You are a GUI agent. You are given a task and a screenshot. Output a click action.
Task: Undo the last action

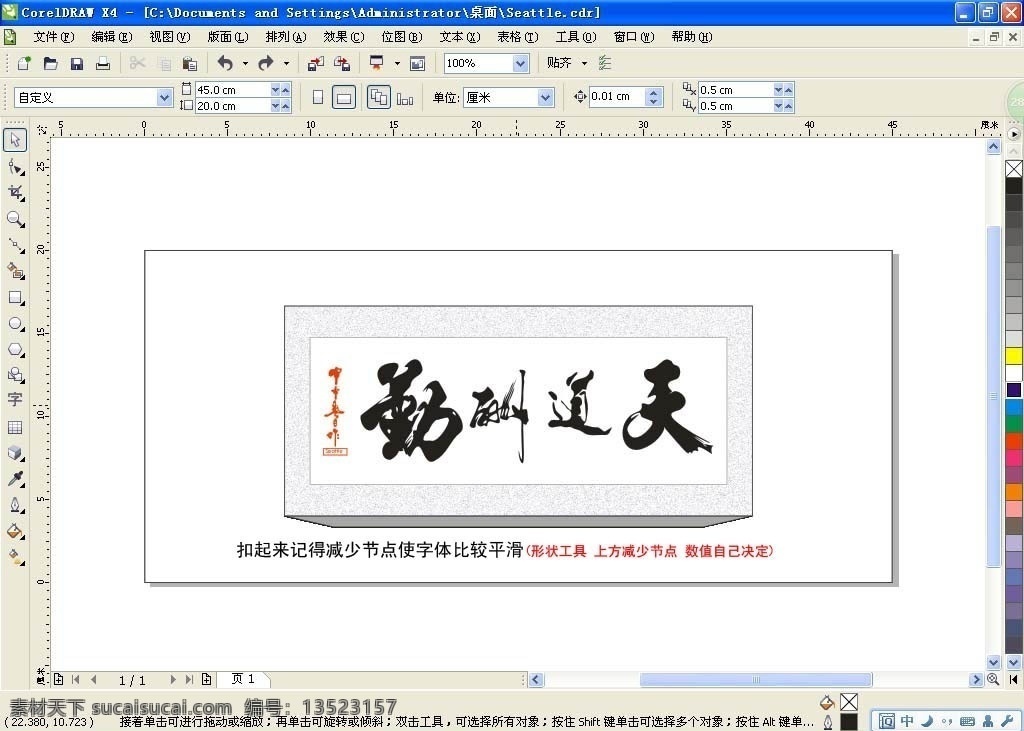pyautogui.click(x=225, y=63)
